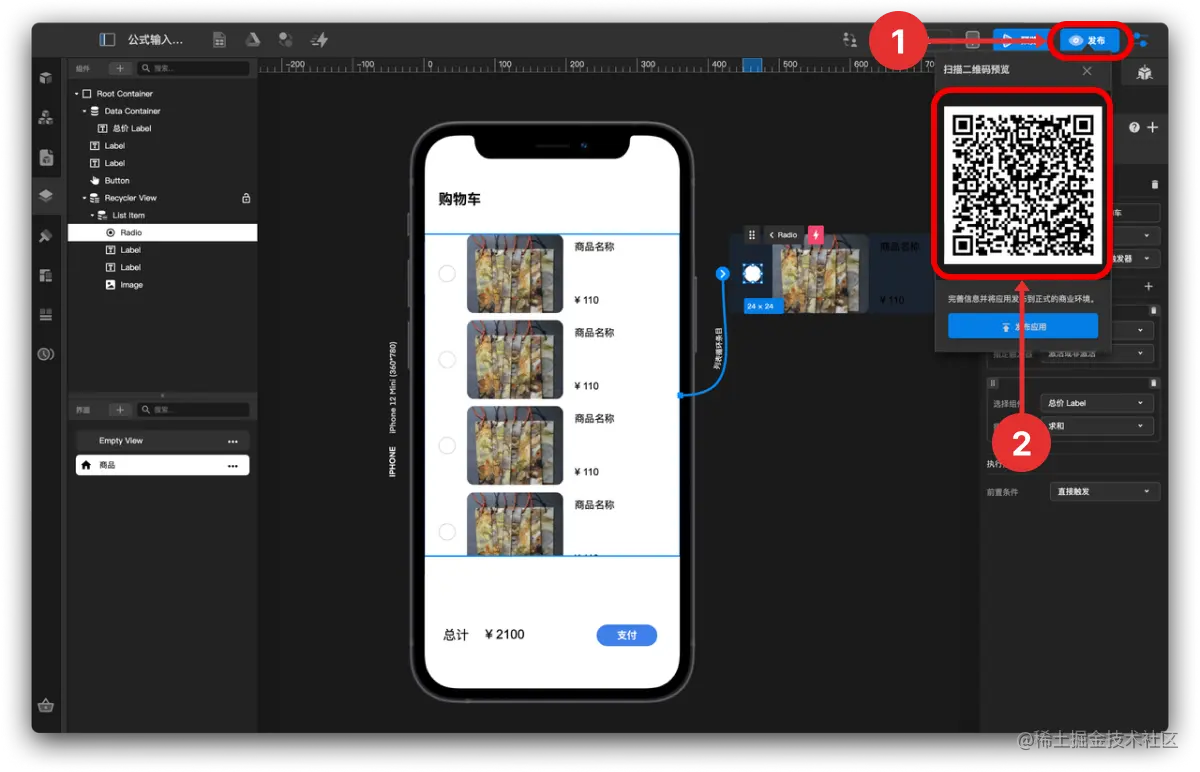Viewport: 1200px width, 772px height.
Task: Collapse the List Item tree node
Action: click(x=92, y=215)
